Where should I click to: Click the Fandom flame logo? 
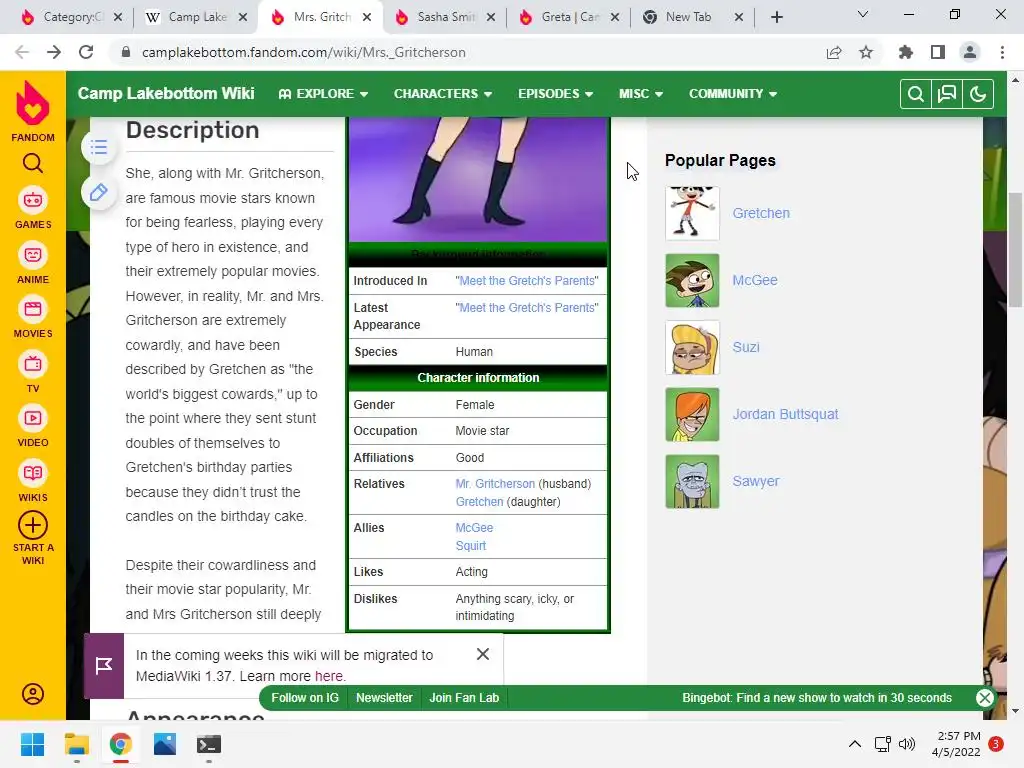(33, 103)
